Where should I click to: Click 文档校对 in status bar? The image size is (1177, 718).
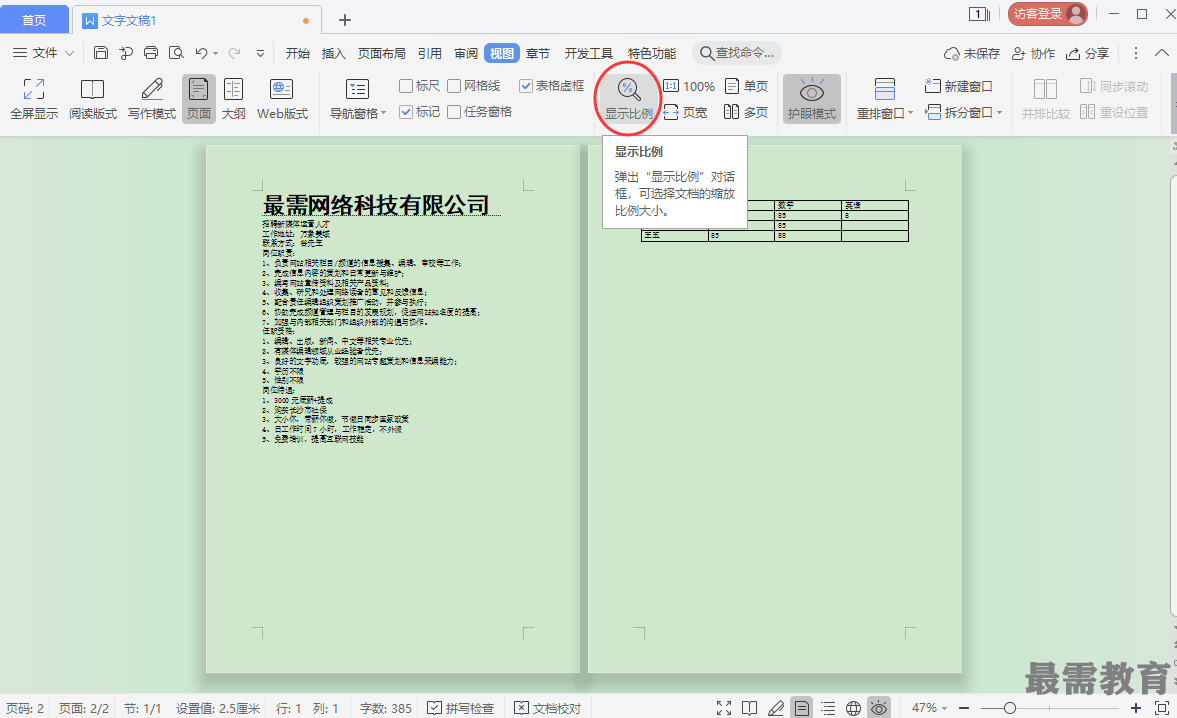pos(548,707)
